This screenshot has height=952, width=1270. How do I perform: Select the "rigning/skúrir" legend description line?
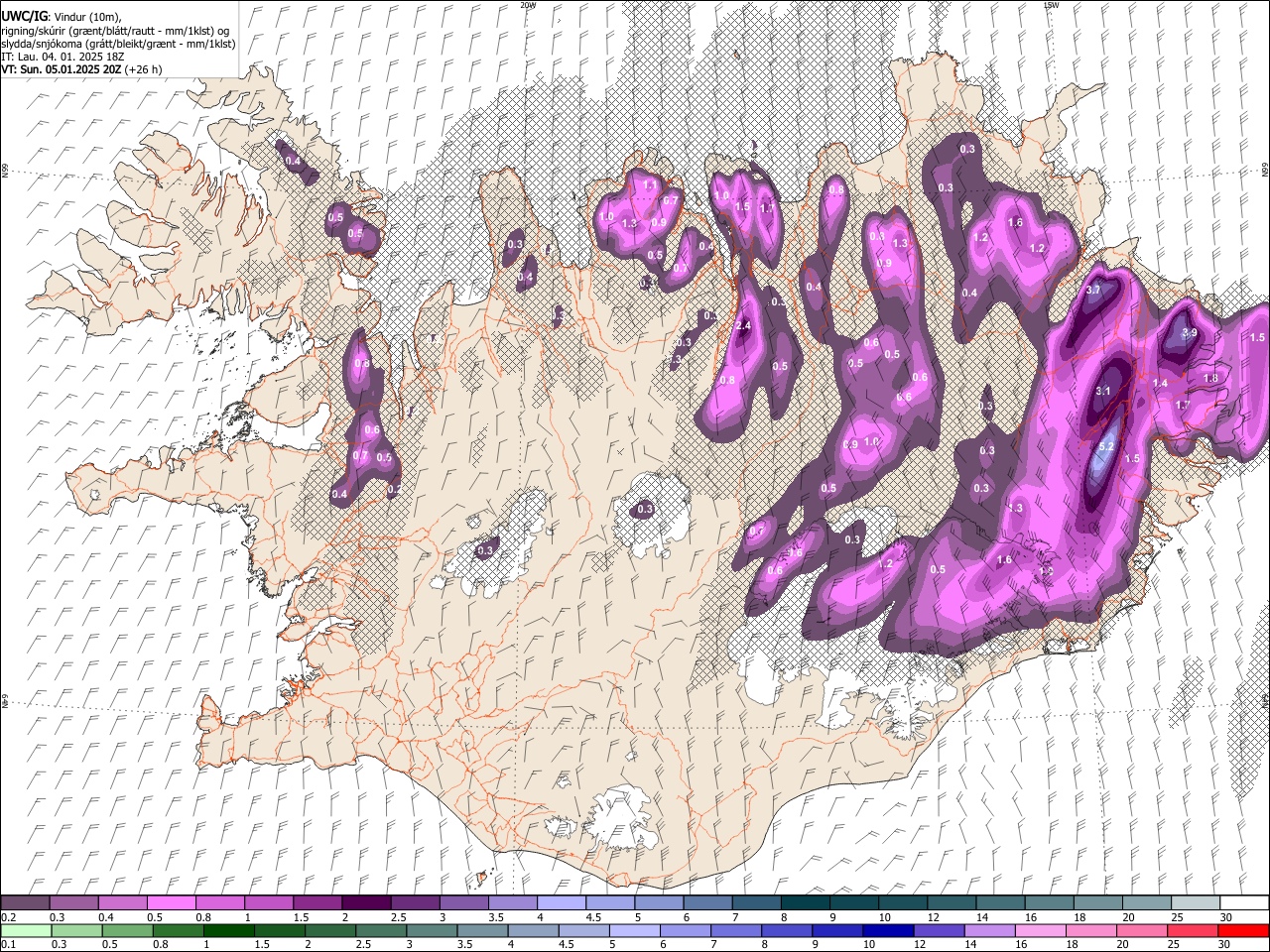[116, 31]
